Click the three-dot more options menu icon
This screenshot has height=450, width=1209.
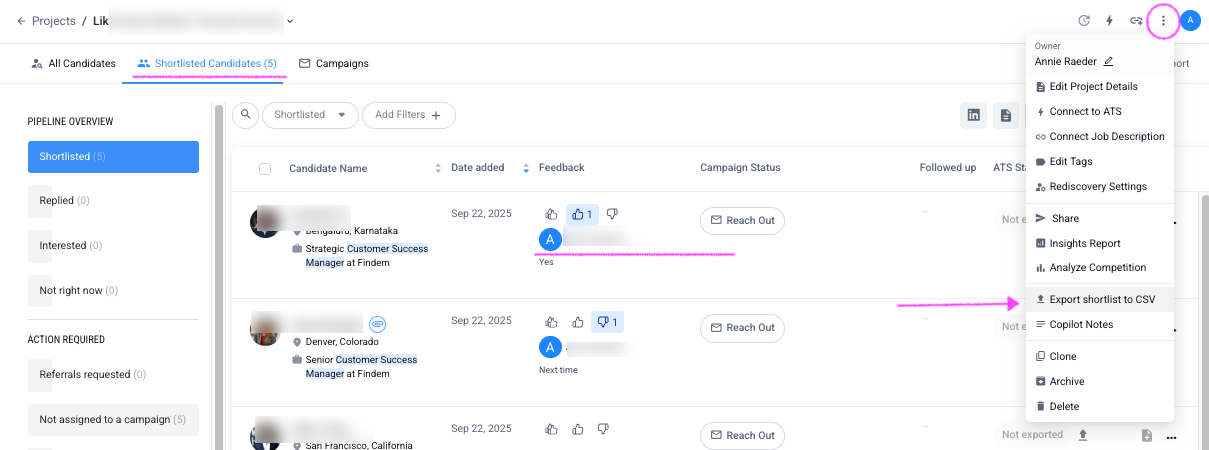pyautogui.click(x=1163, y=20)
